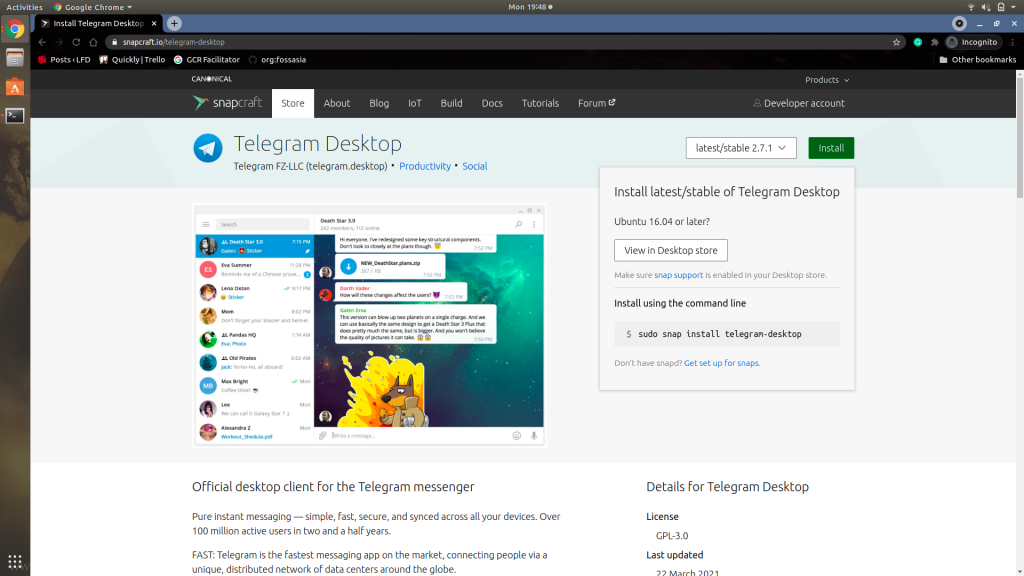
Task: Open a new tab with plus button
Action: (x=174, y=24)
